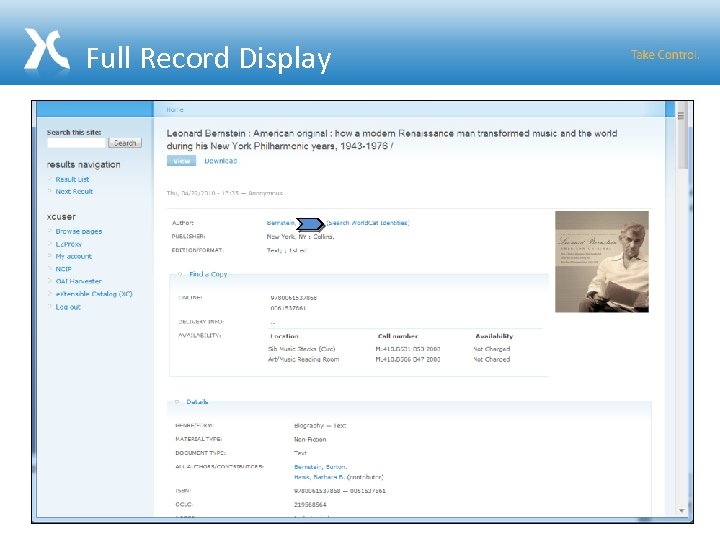Click the 'Sib Music Stacks (Circ)' location text
Viewport: 720px width, 540px height.
tap(302, 349)
